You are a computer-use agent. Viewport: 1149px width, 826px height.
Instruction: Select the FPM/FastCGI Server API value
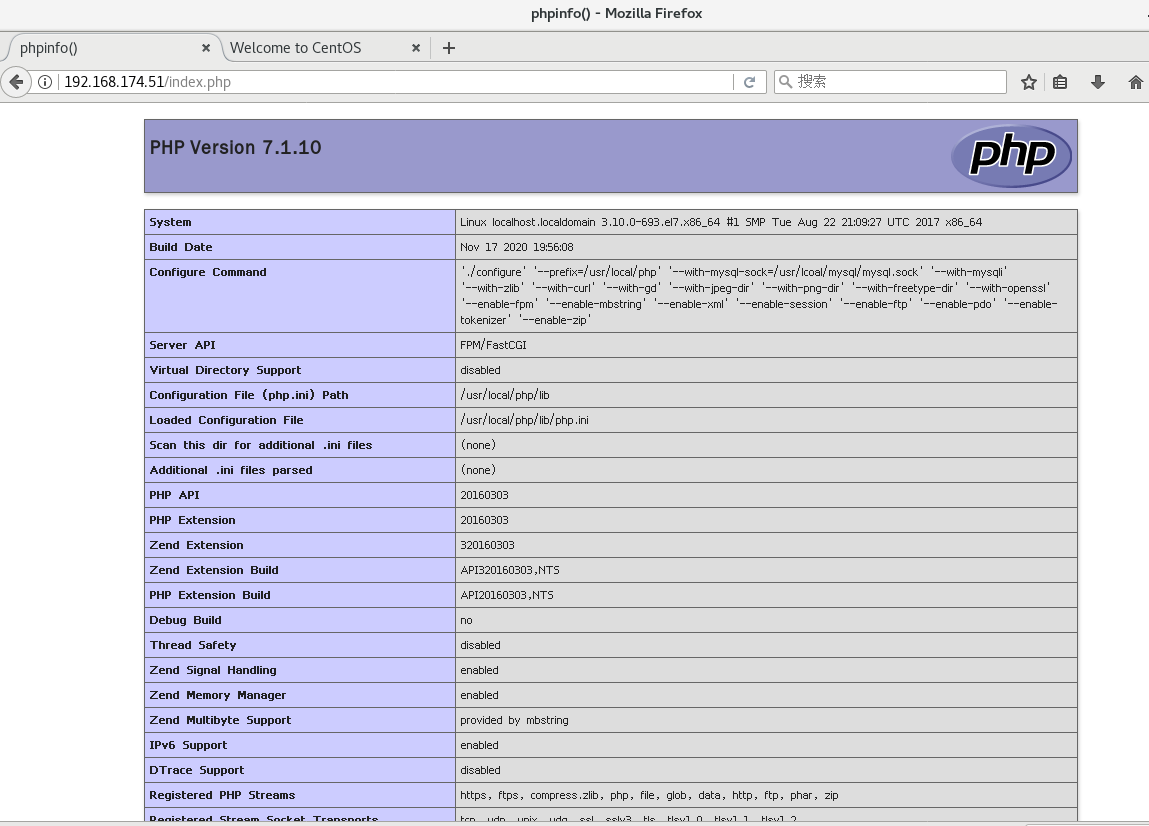click(493, 345)
